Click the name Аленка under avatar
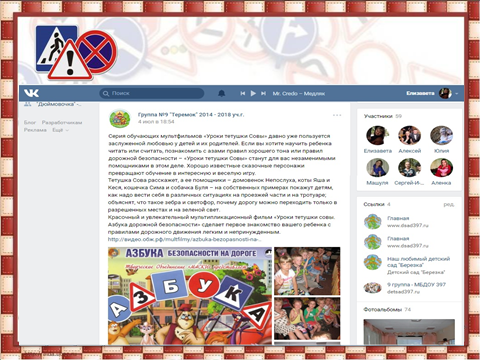The image size is (480, 360). tap(441, 183)
